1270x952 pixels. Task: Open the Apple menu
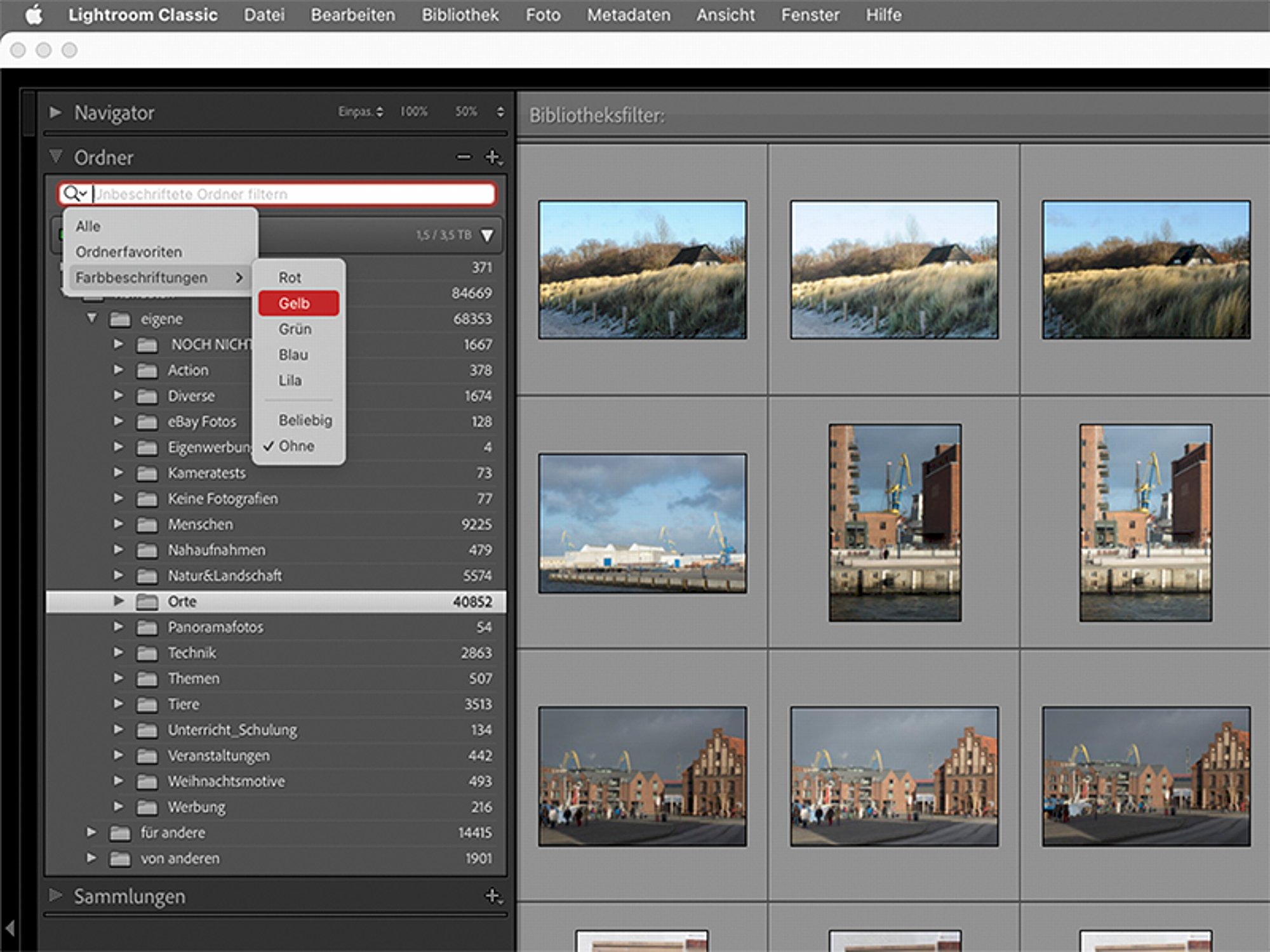click(x=34, y=15)
